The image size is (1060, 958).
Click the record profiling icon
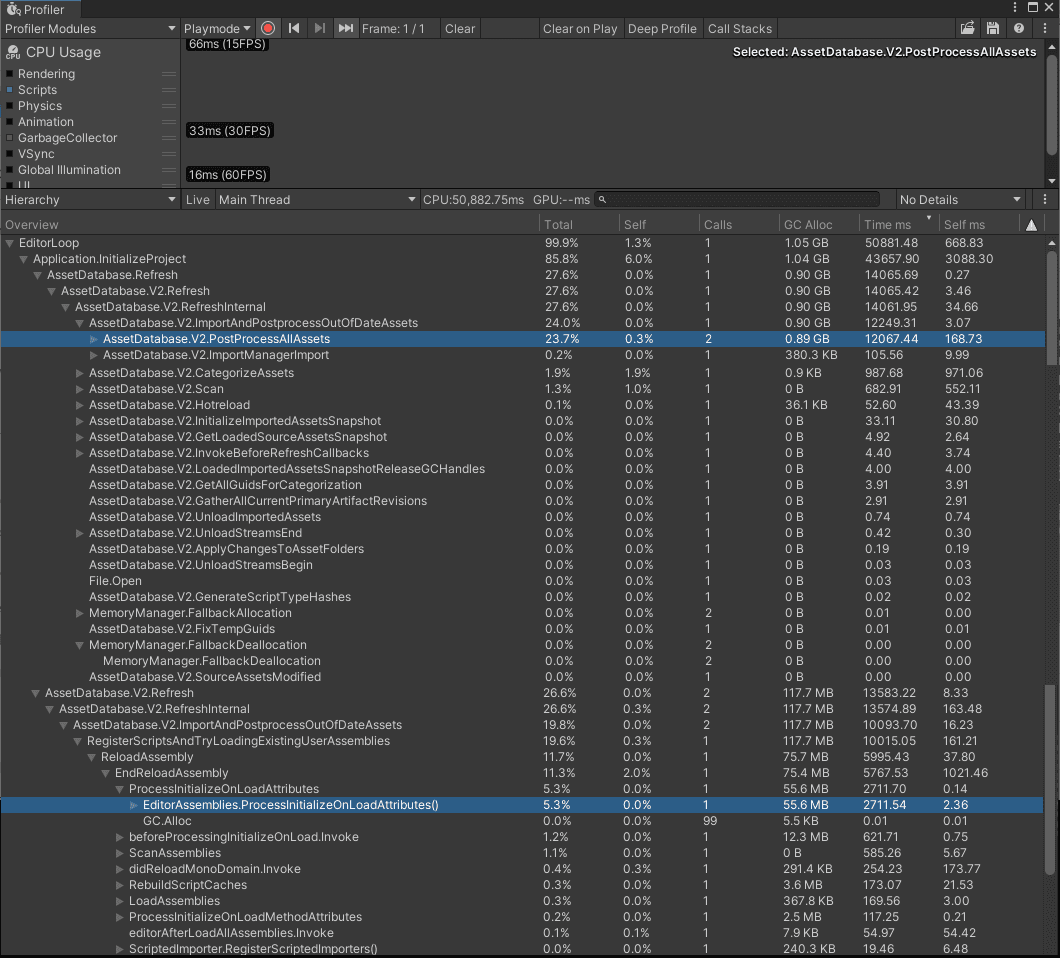[267, 28]
